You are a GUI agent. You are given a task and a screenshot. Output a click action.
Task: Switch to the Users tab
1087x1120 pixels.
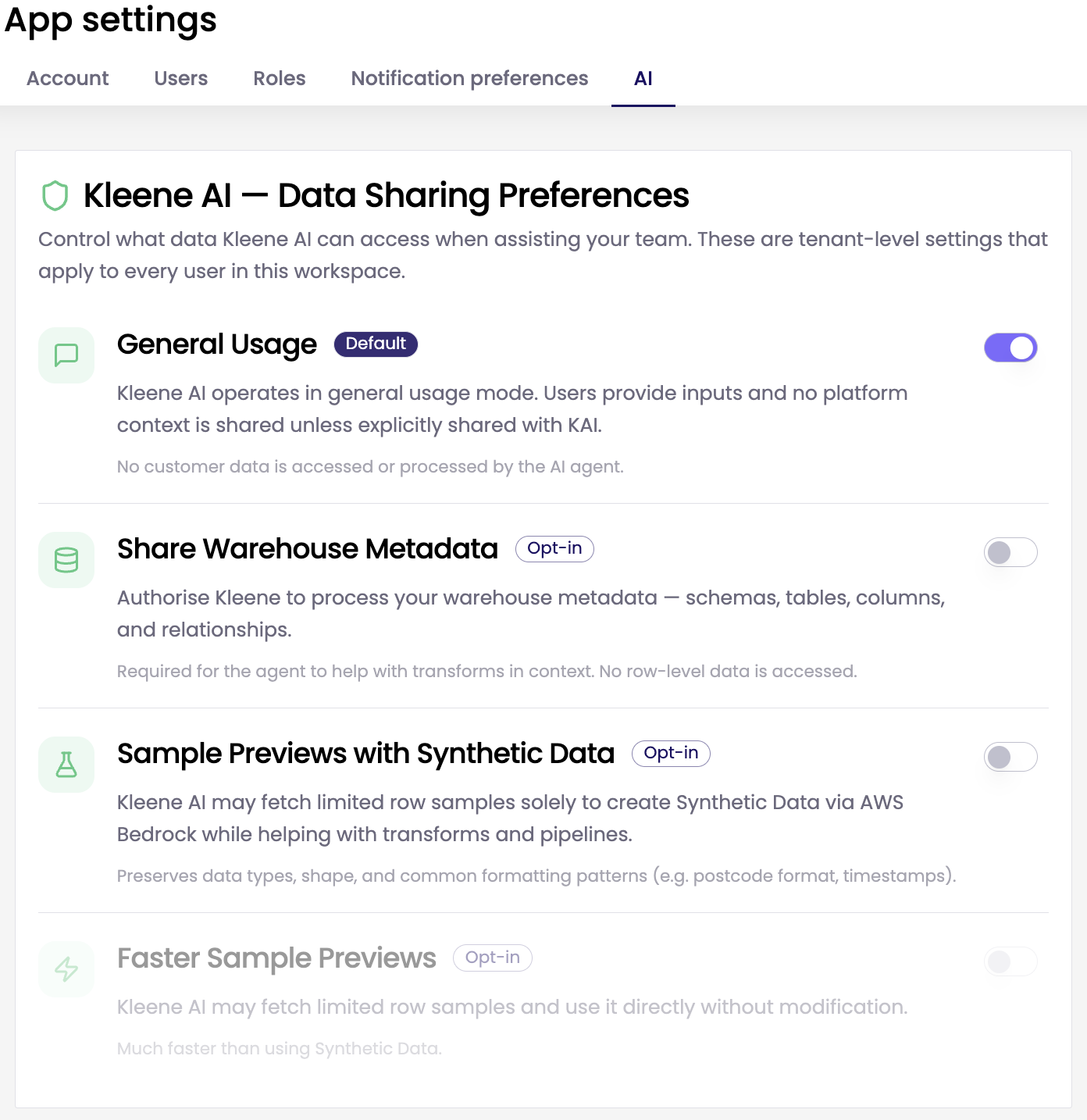pos(181,78)
